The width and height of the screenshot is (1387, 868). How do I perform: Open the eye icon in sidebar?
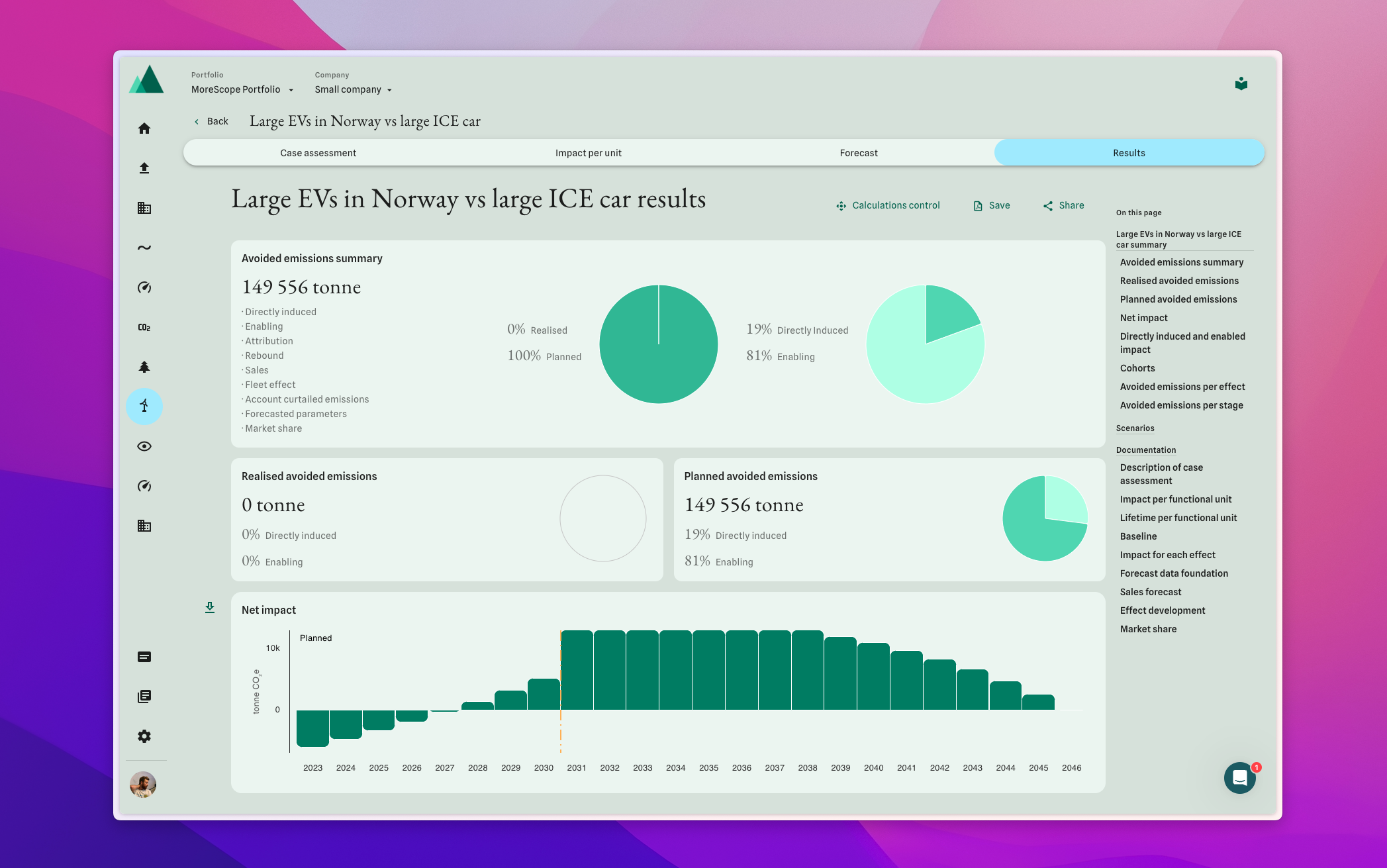point(144,446)
